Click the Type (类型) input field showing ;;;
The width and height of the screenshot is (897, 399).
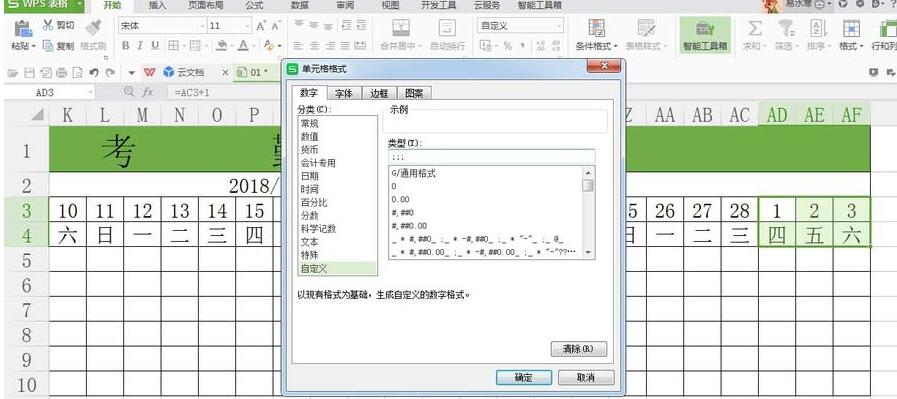[x=491, y=156]
